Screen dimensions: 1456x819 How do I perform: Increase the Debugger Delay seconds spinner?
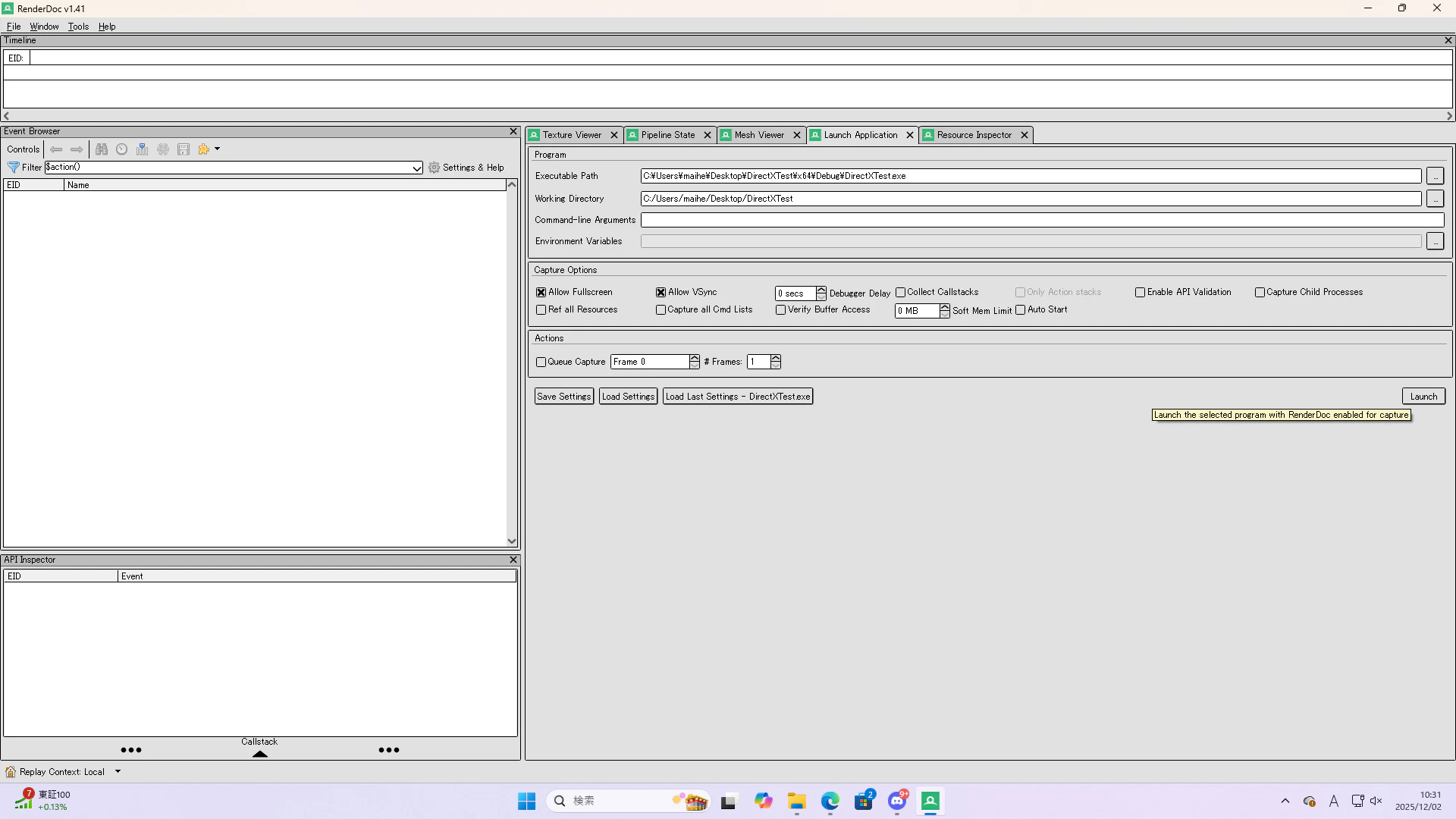click(x=821, y=290)
